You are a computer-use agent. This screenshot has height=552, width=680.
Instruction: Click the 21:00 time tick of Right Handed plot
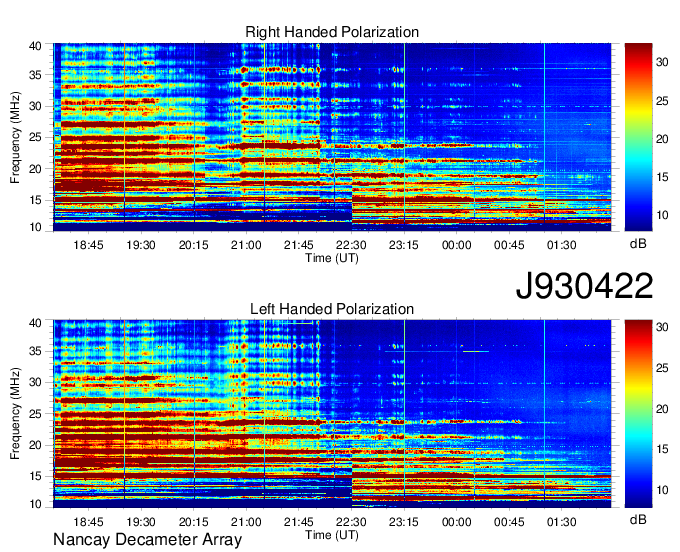pyautogui.click(x=246, y=245)
